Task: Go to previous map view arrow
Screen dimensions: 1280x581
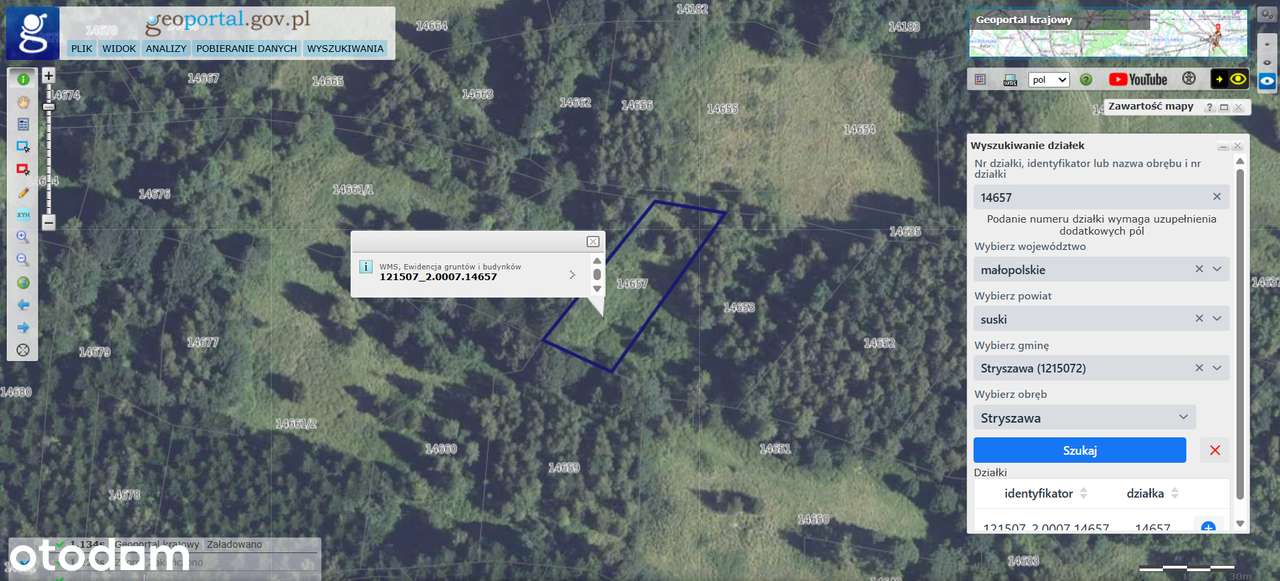Action: pyautogui.click(x=22, y=304)
